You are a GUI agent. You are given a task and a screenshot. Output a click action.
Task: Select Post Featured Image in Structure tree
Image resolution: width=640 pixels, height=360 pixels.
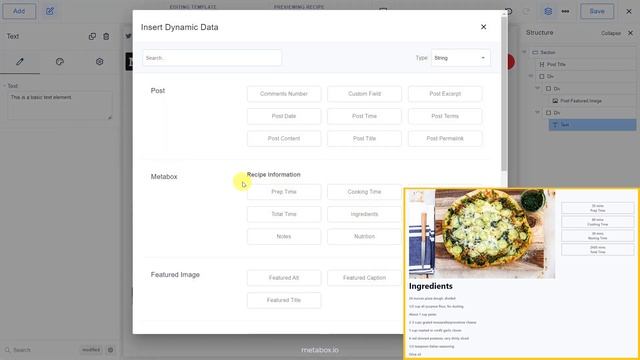pyautogui.click(x=593, y=101)
